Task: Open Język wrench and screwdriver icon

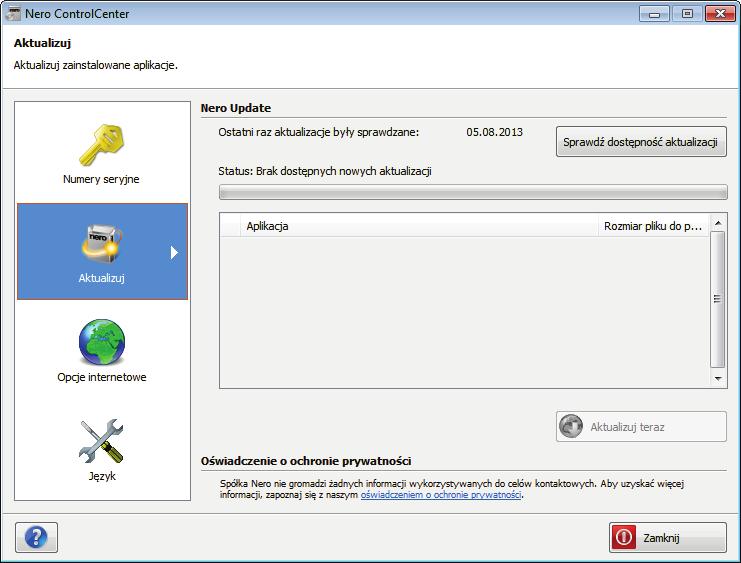Action: [x=101, y=441]
